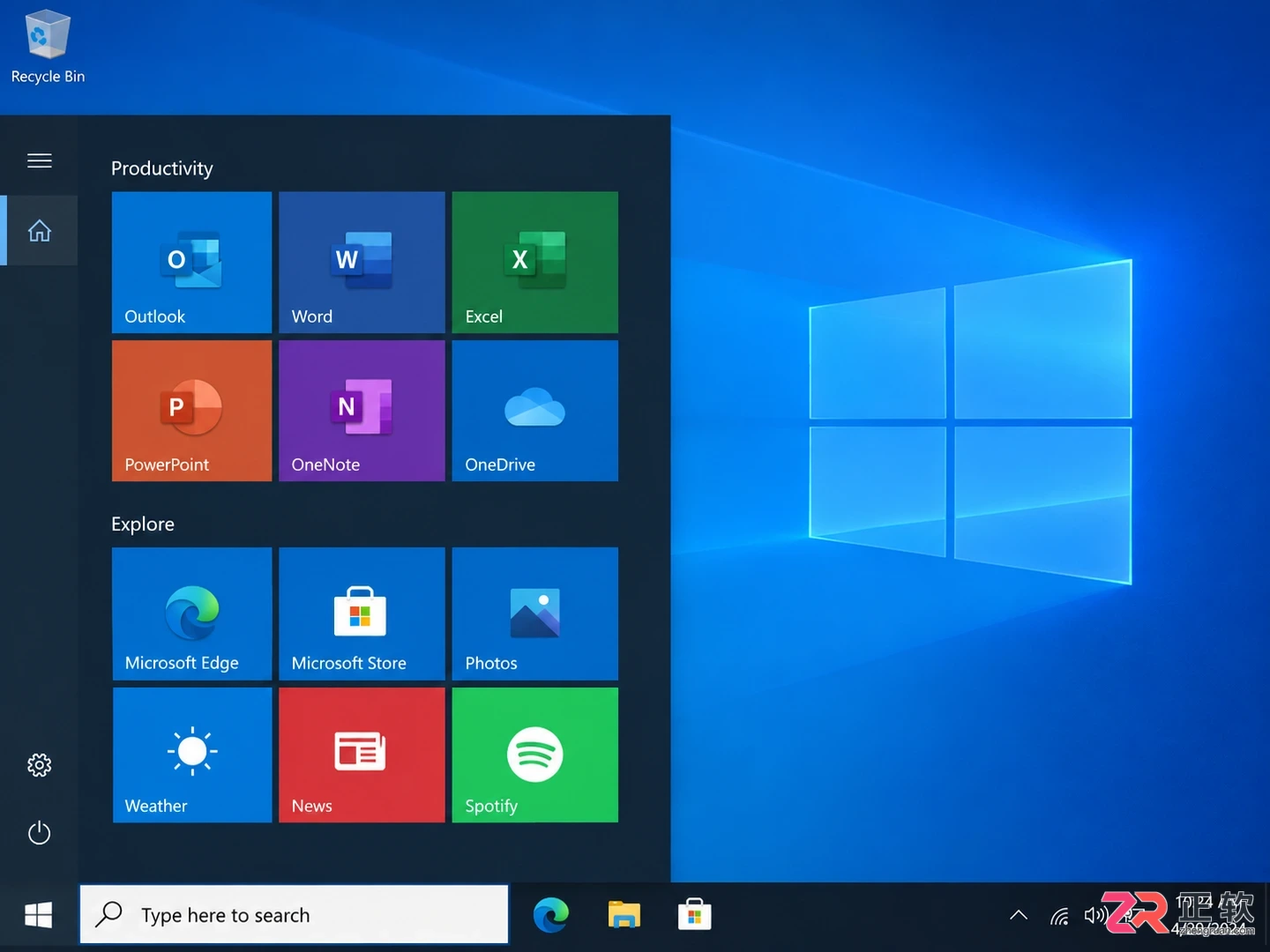
Task: Open the Photos tile
Action: click(x=534, y=614)
